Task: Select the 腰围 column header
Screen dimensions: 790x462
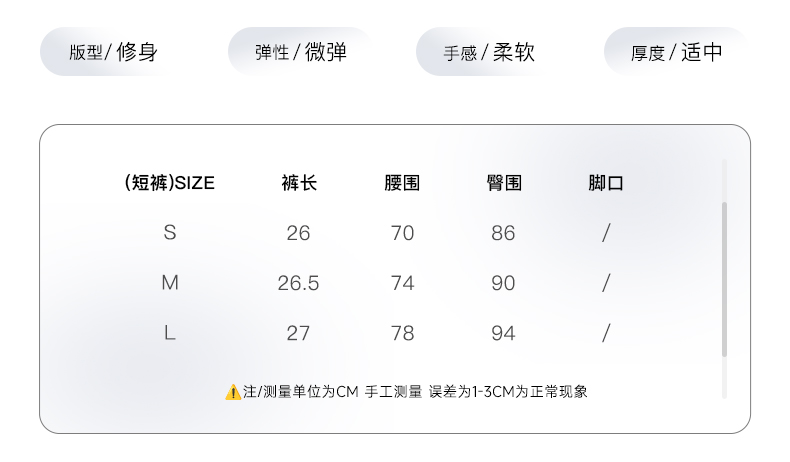Action: [x=402, y=183]
